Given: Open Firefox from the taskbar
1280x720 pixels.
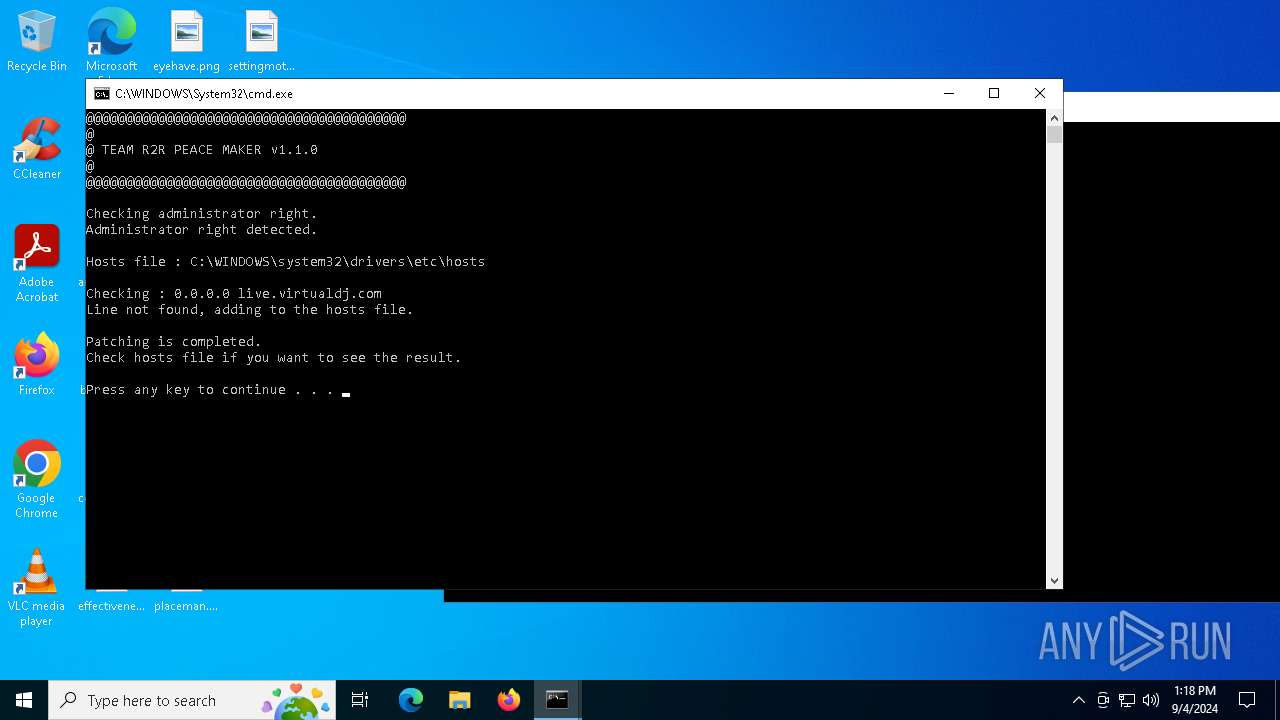Looking at the screenshot, I should pyautogui.click(x=509, y=700).
